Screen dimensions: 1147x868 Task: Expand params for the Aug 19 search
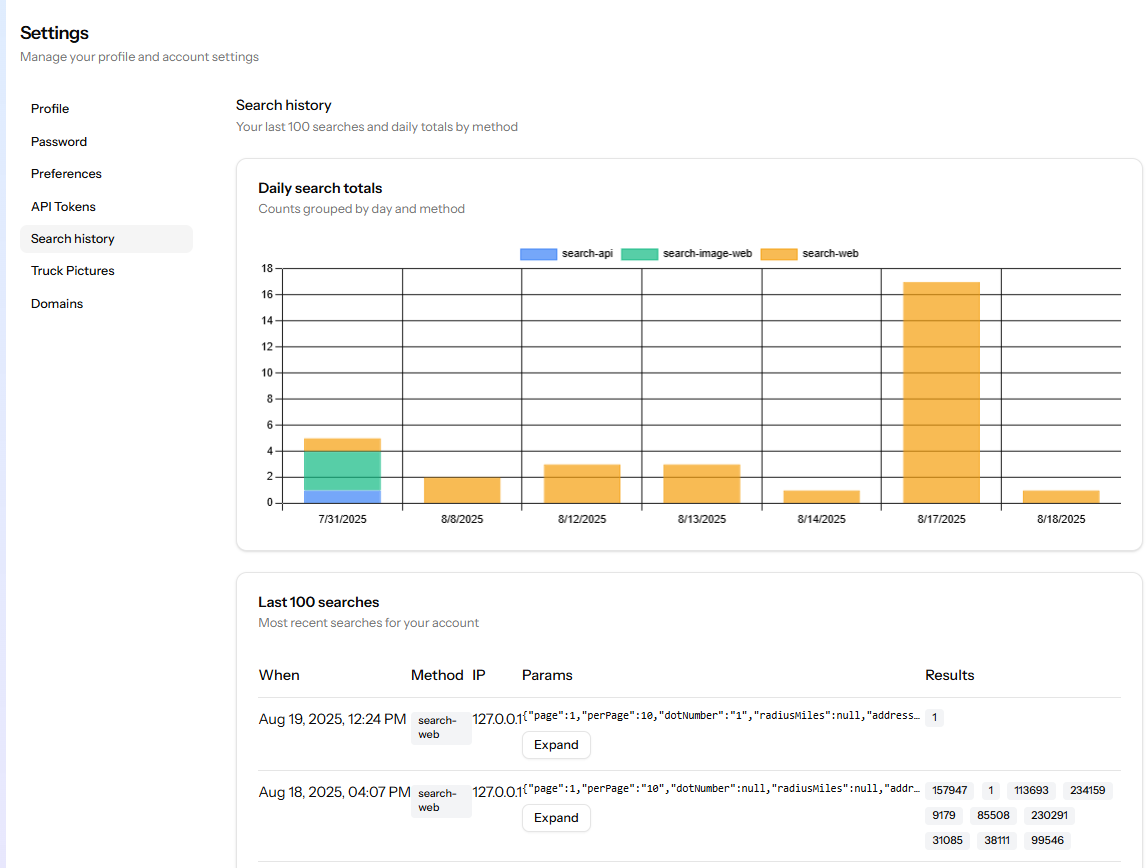pyautogui.click(x=556, y=745)
